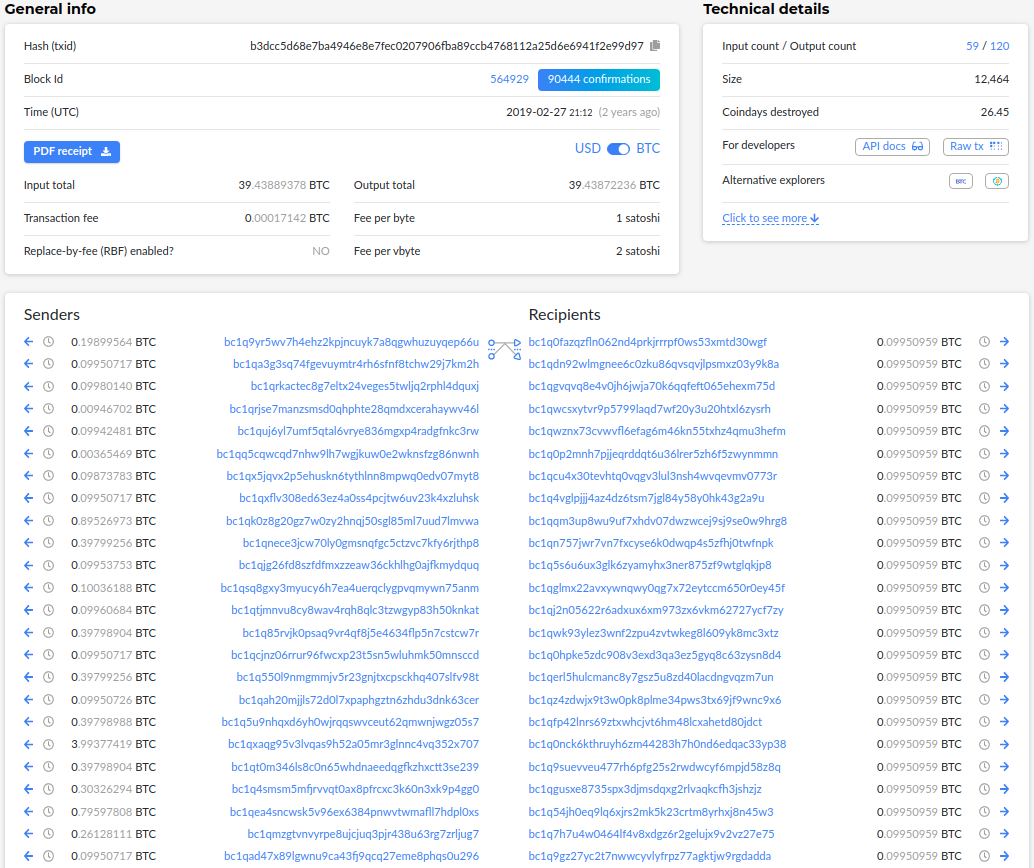The height and width of the screenshot is (868, 1034).
Task: Expand technical details via Click to see more
Action: coord(770,218)
